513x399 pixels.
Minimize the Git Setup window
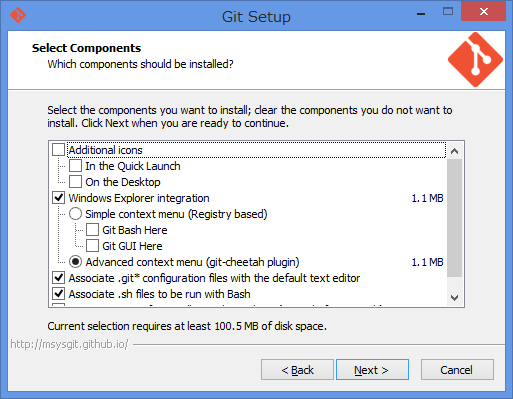[x=421, y=14]
